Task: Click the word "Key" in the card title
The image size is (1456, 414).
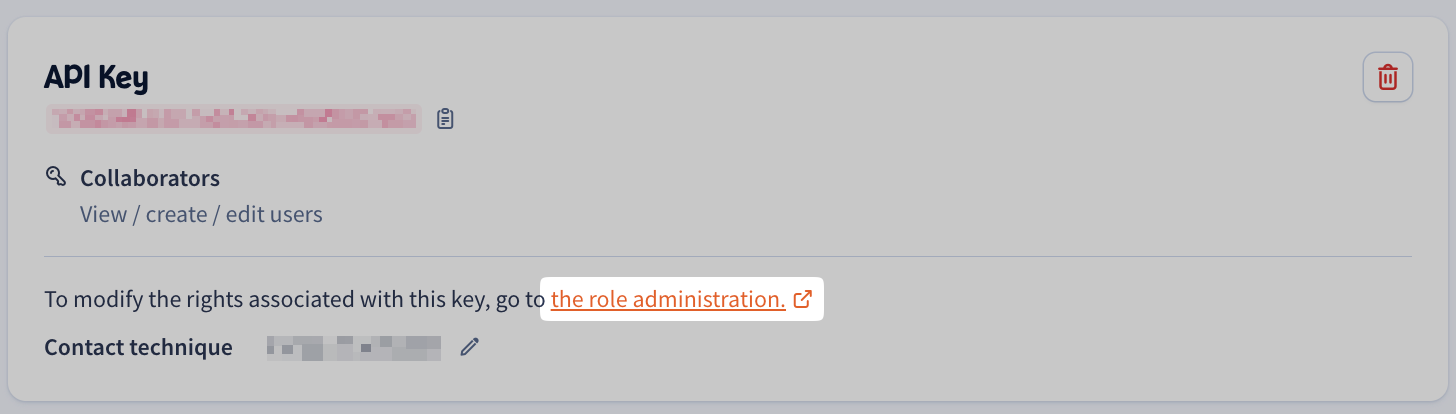Action: [125, 77]
